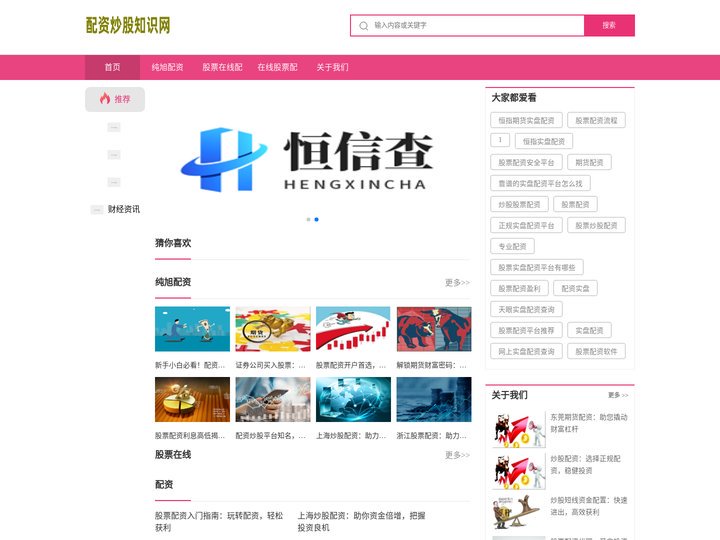Screen dimensions: 720x540
Task: Open the 证券公司买入股票 article thumbnail
Action: (273, 329)
